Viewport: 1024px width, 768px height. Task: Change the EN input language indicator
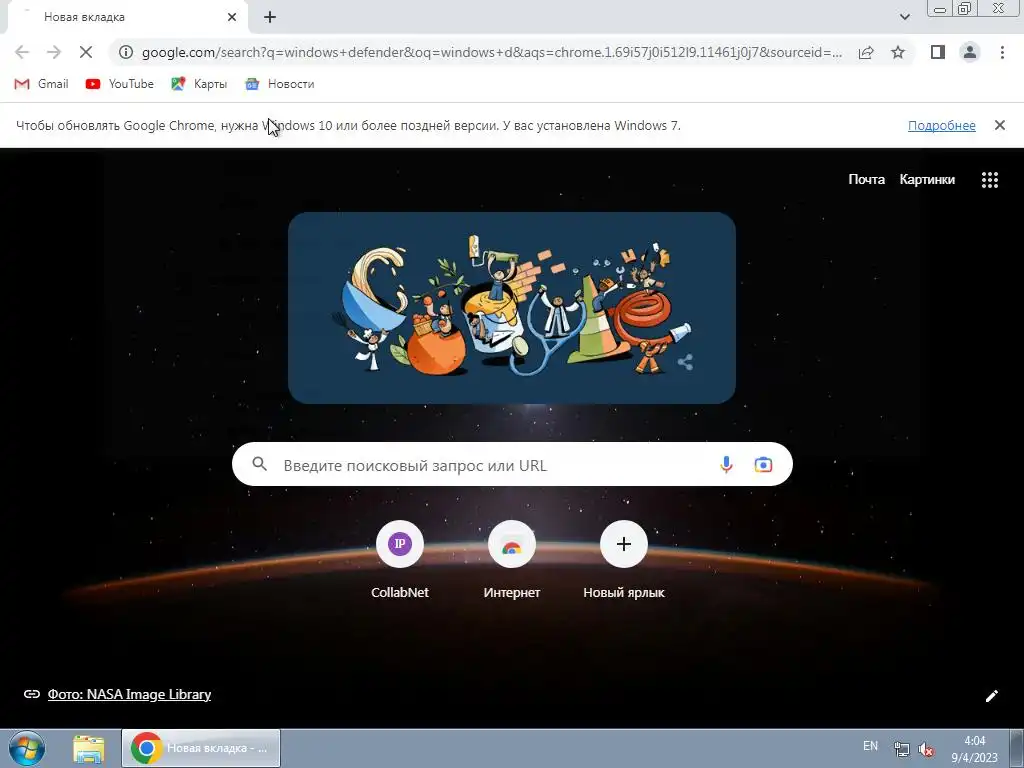[x=870, y=746]
